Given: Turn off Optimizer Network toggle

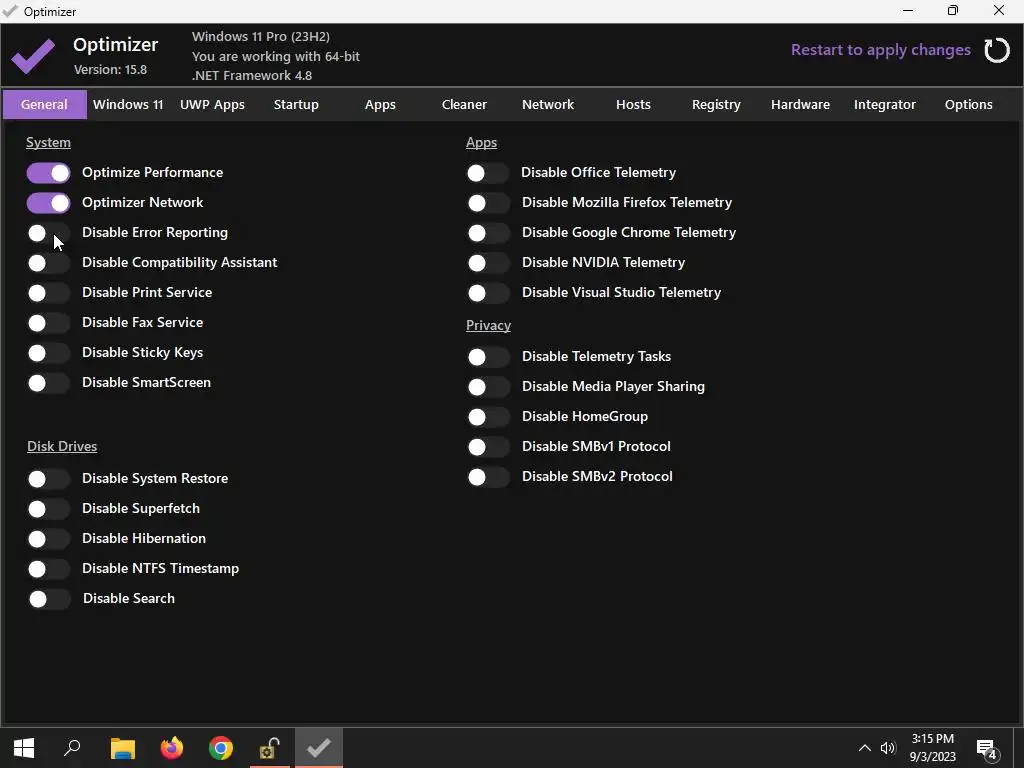Looking at the screenshot, I should 48,203.
